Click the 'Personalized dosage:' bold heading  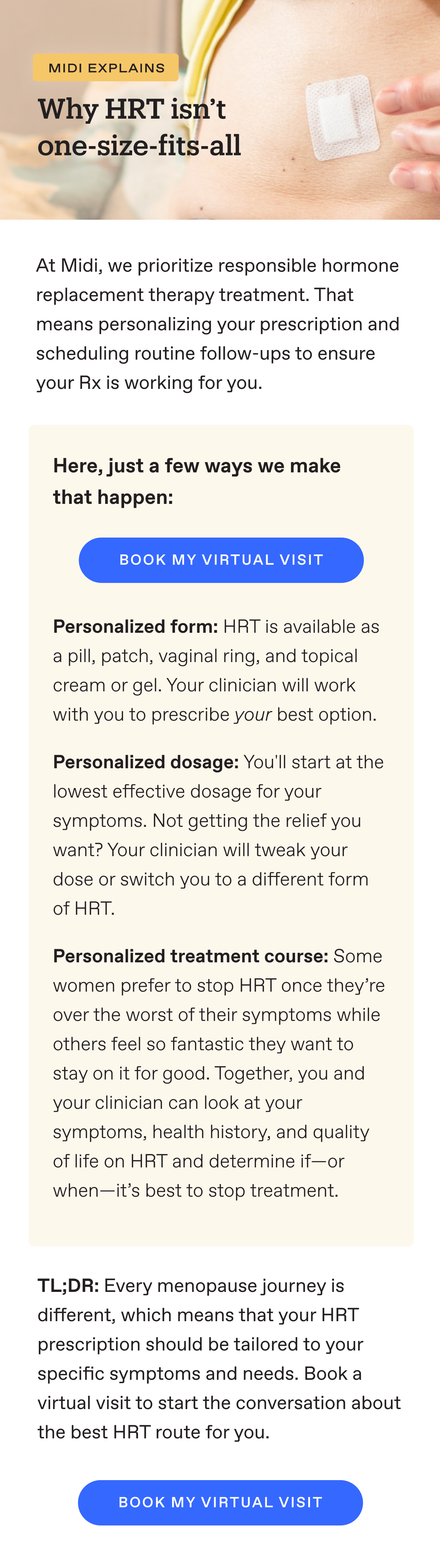coord(145,761)
